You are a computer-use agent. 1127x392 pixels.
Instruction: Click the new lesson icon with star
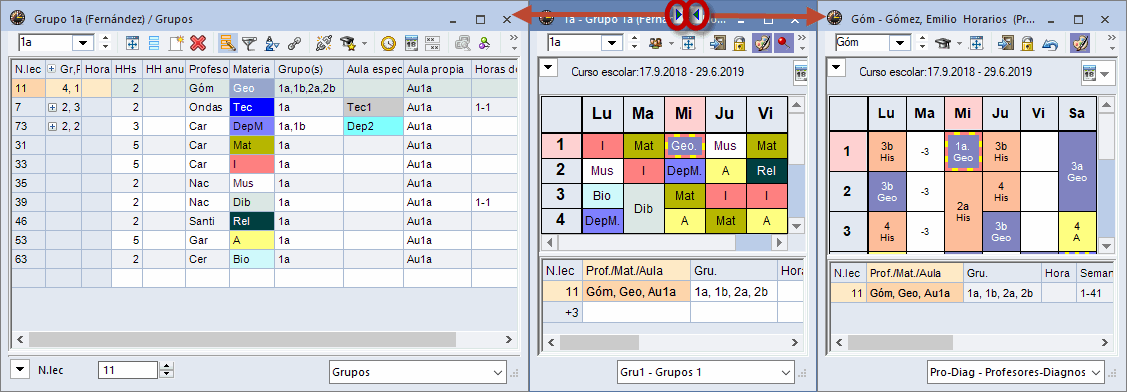[x=176, y=43]
